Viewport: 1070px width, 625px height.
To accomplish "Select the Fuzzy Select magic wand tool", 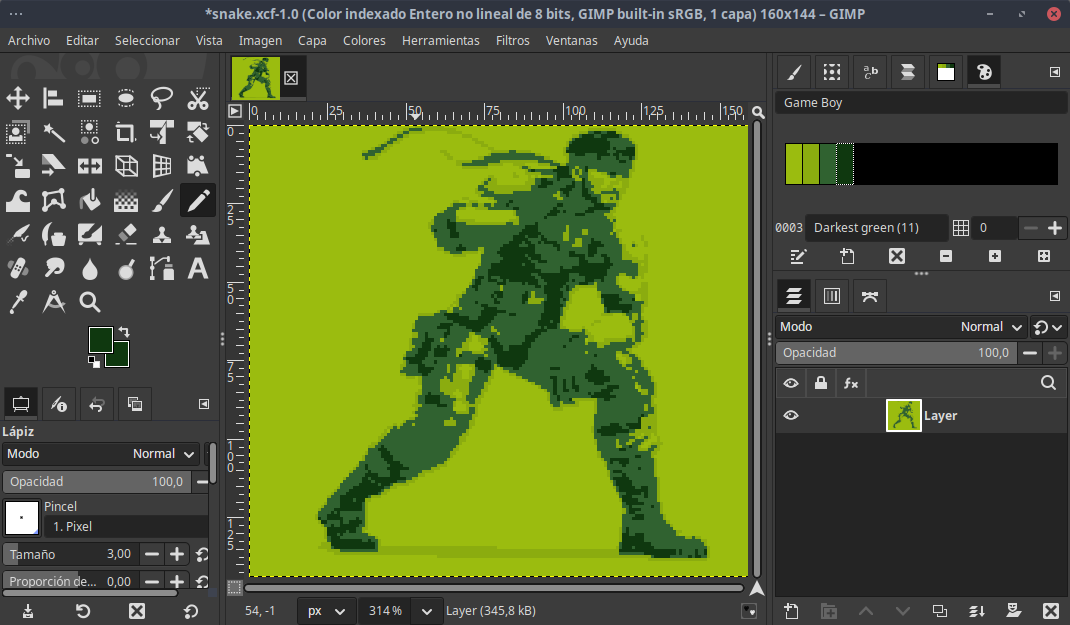I will pos(54,132).
